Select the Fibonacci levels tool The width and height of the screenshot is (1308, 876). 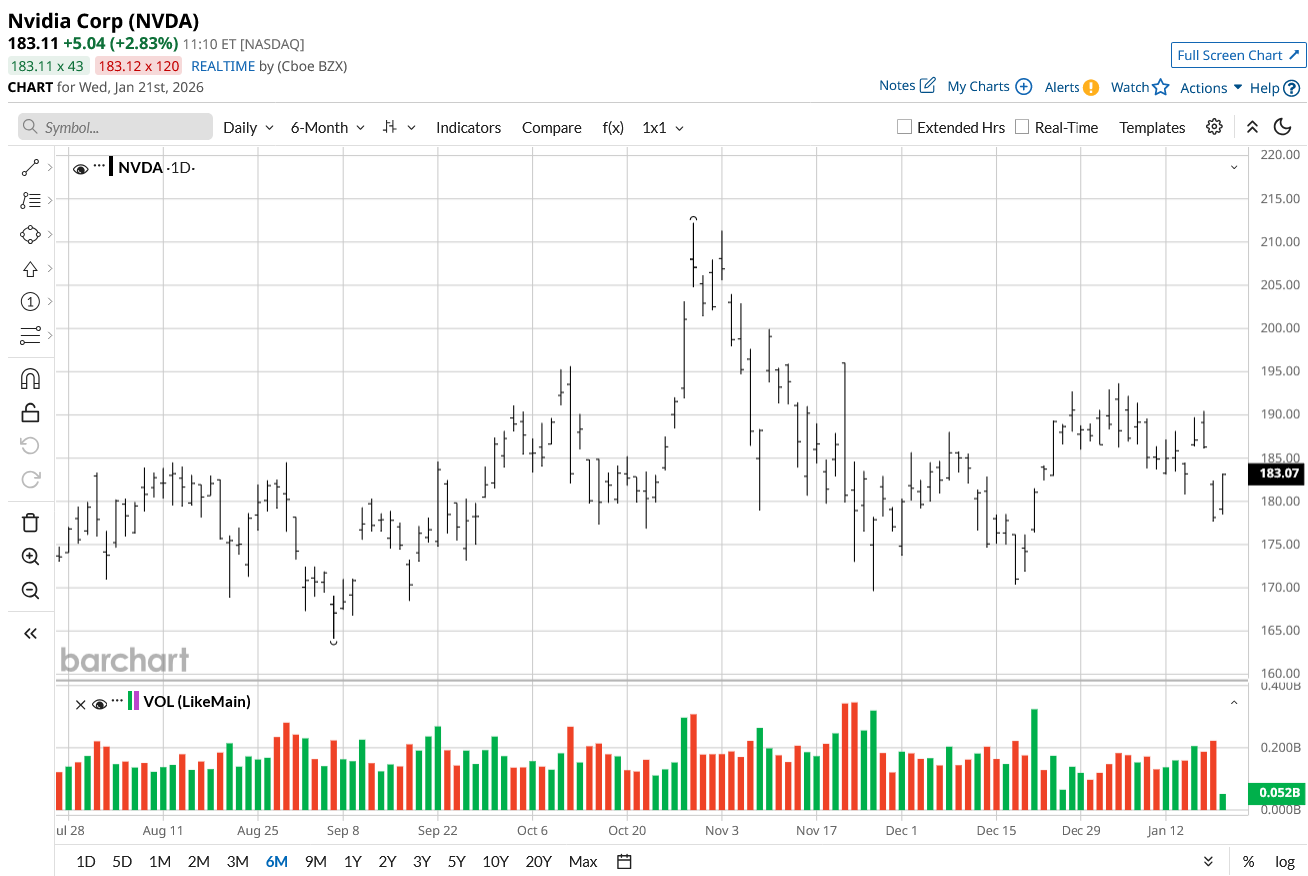30,200
